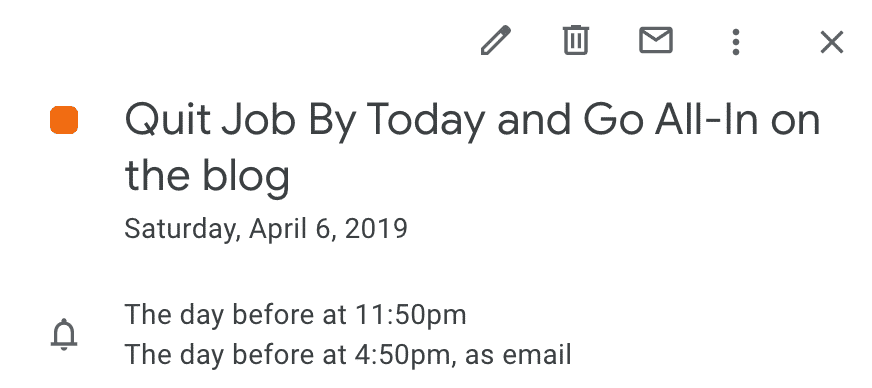872x388 pixels.
Task: Email event details via the envelope icon
Action: [656, 41]
